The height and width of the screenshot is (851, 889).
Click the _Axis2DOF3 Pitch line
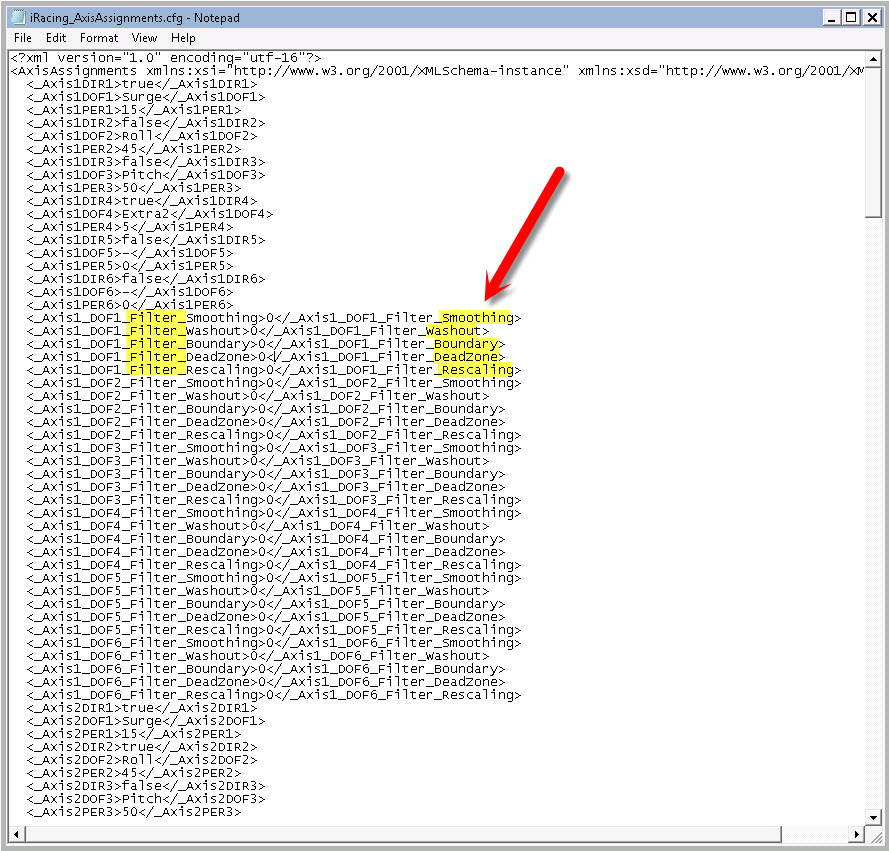click(x=146, y=799)
